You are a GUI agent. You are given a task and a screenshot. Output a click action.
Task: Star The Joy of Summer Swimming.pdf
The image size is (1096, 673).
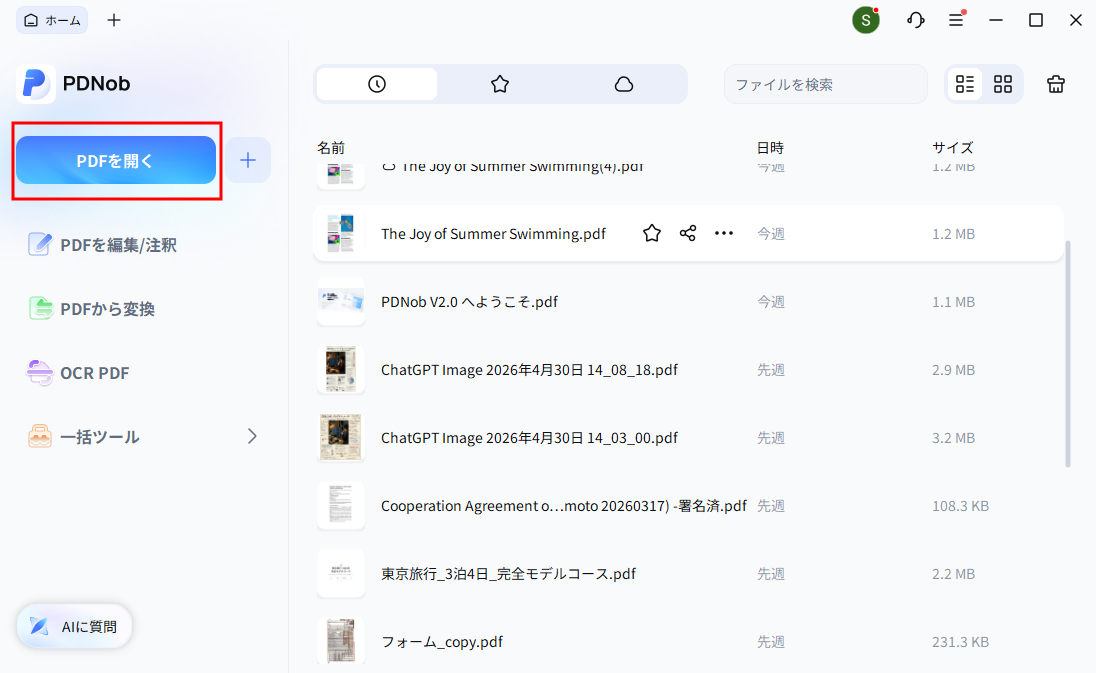point(651,233)
